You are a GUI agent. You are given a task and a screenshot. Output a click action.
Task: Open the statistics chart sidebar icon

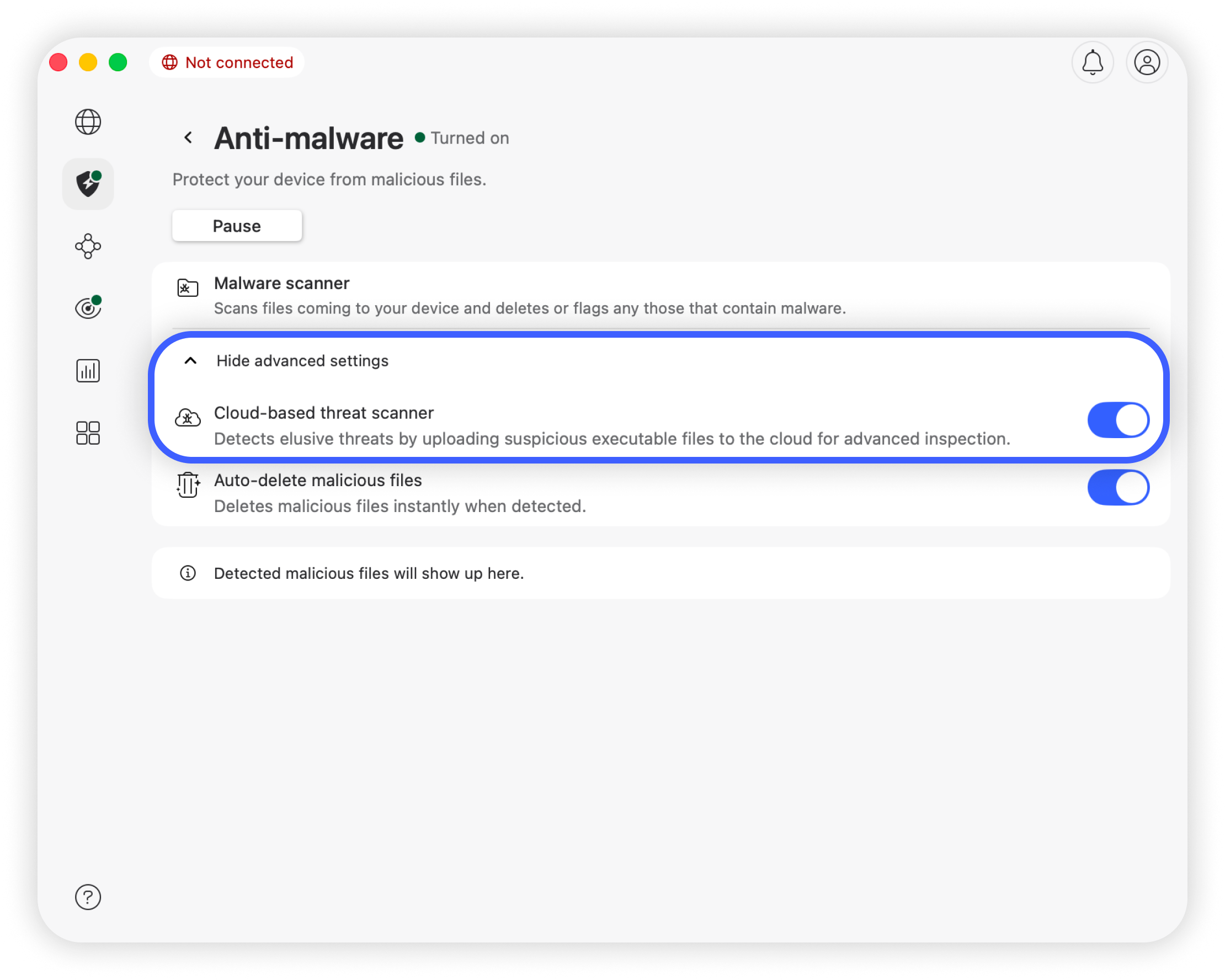tap(88, 370)
